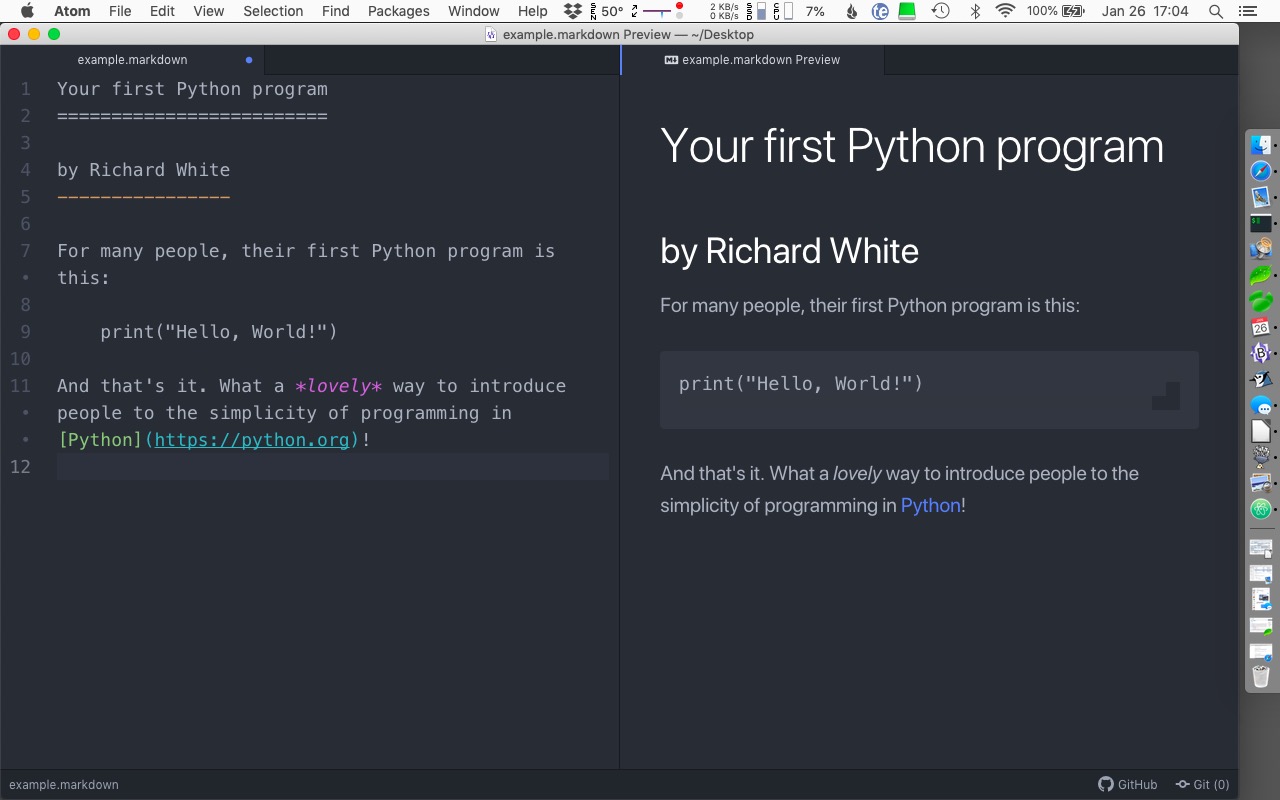1280x800 pixels.
Task: Click the italic 'lovely' in the preview
Action: pos(857,473)
